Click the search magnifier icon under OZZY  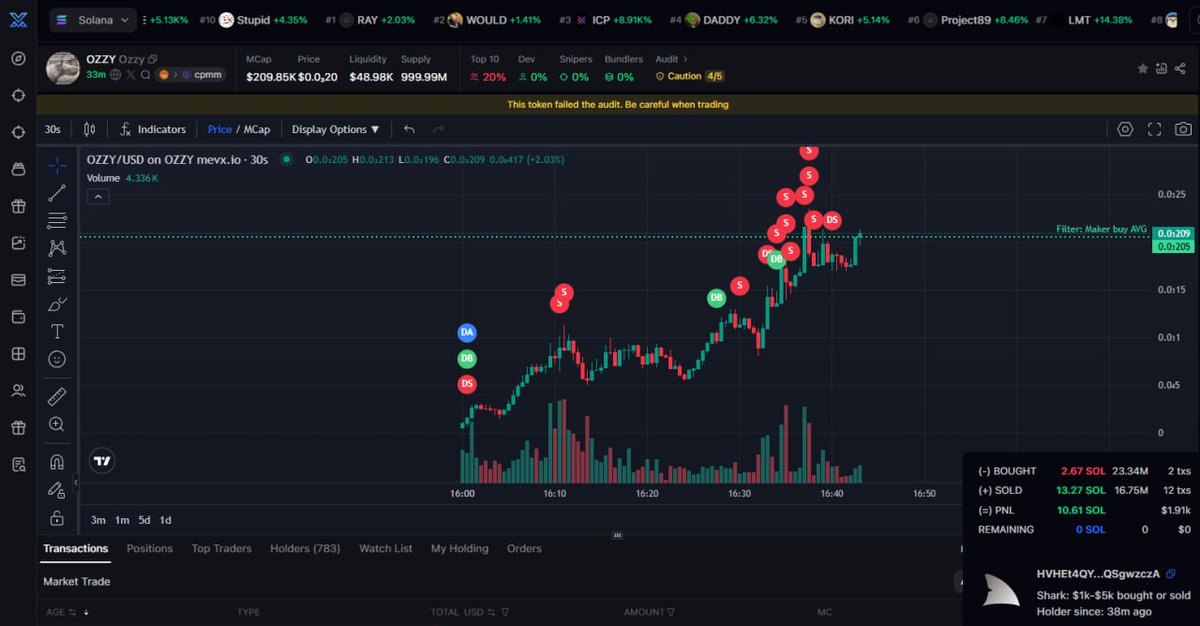145,75
